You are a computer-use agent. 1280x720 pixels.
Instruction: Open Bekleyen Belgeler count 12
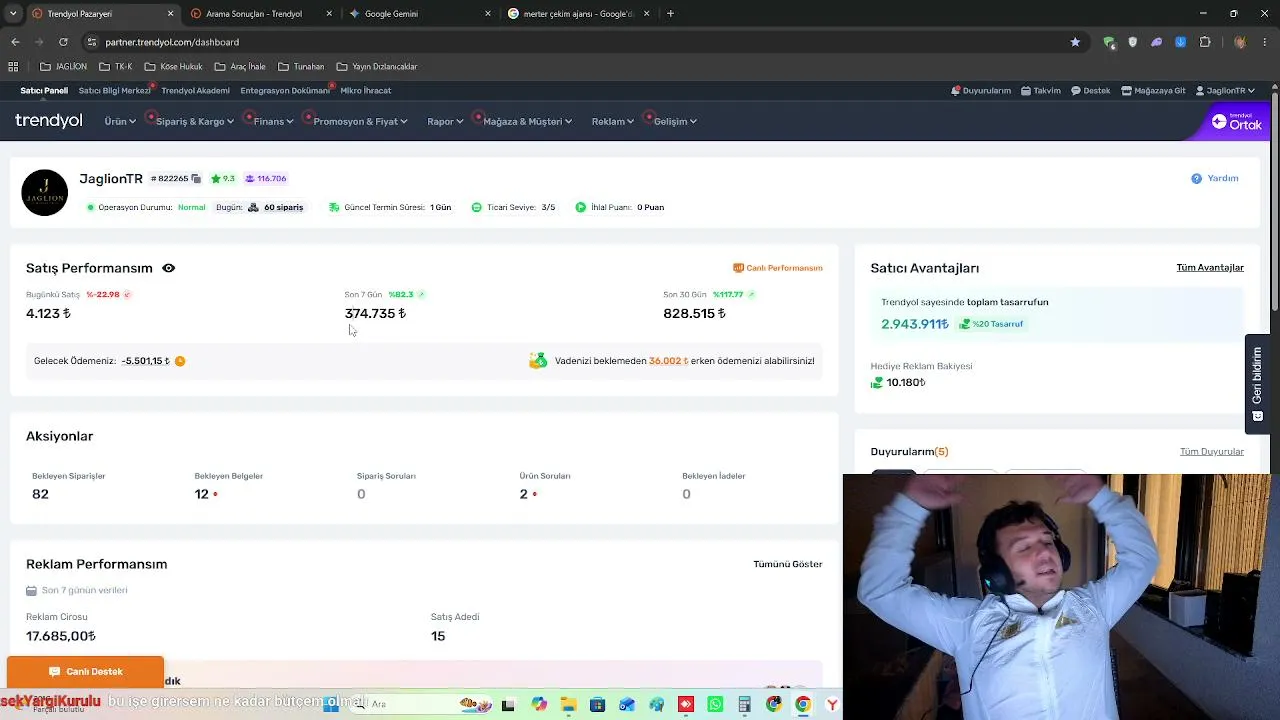[202, 494]
